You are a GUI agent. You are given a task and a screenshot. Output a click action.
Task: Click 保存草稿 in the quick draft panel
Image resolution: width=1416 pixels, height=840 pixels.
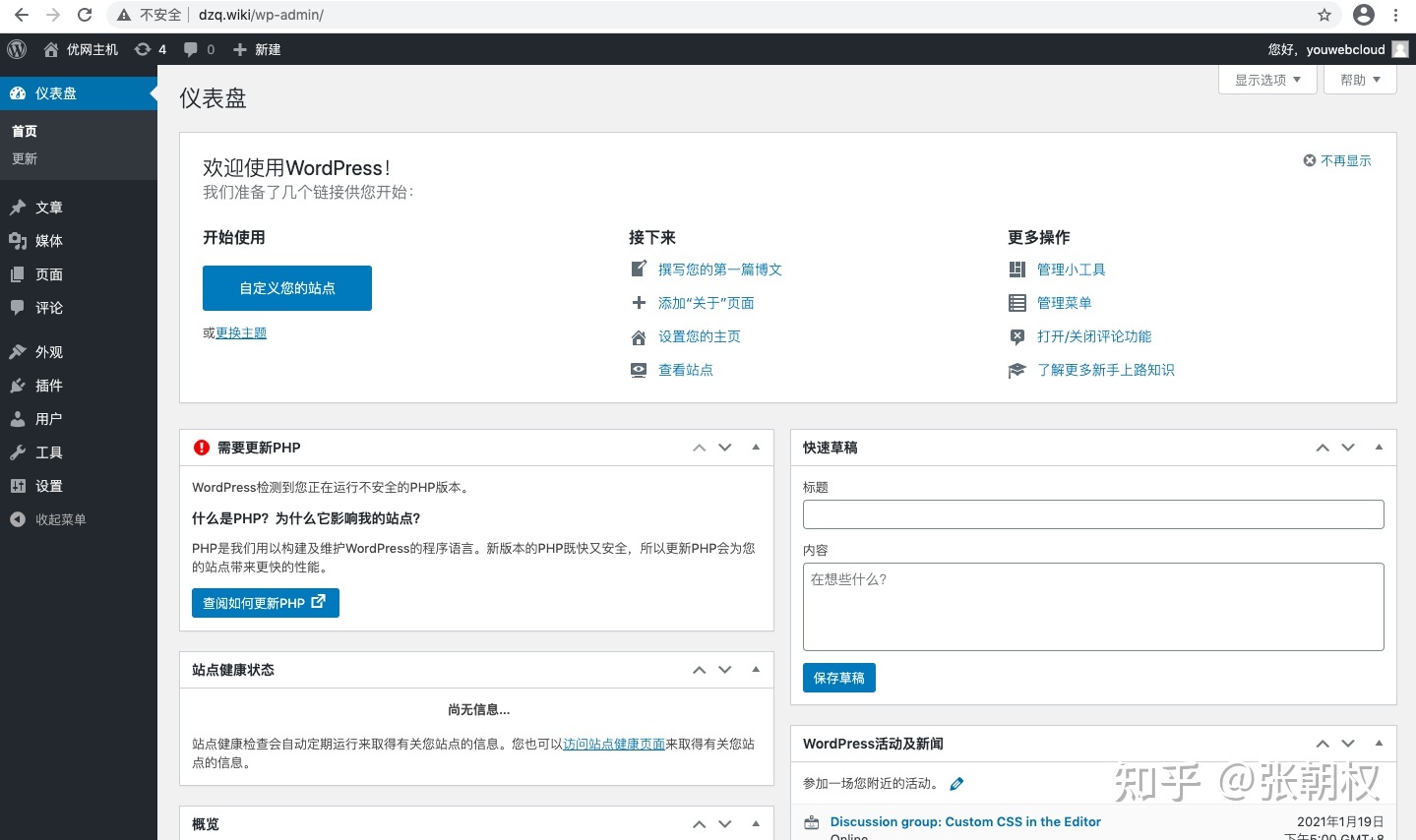[x=838, y=677]
